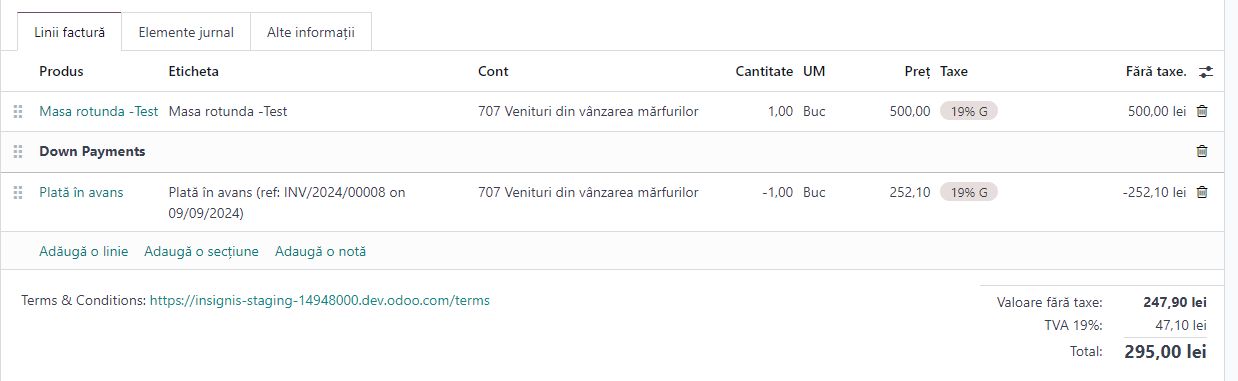The width and height of the screenshot is (1238, 381).
Task: Open the Alte informații tab
Action: (311, 32)
